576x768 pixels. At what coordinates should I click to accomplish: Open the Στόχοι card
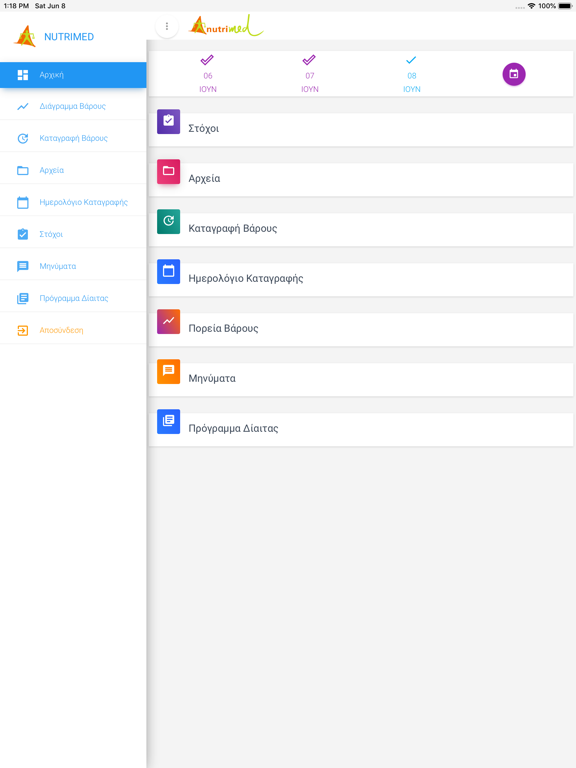(361, 129)
